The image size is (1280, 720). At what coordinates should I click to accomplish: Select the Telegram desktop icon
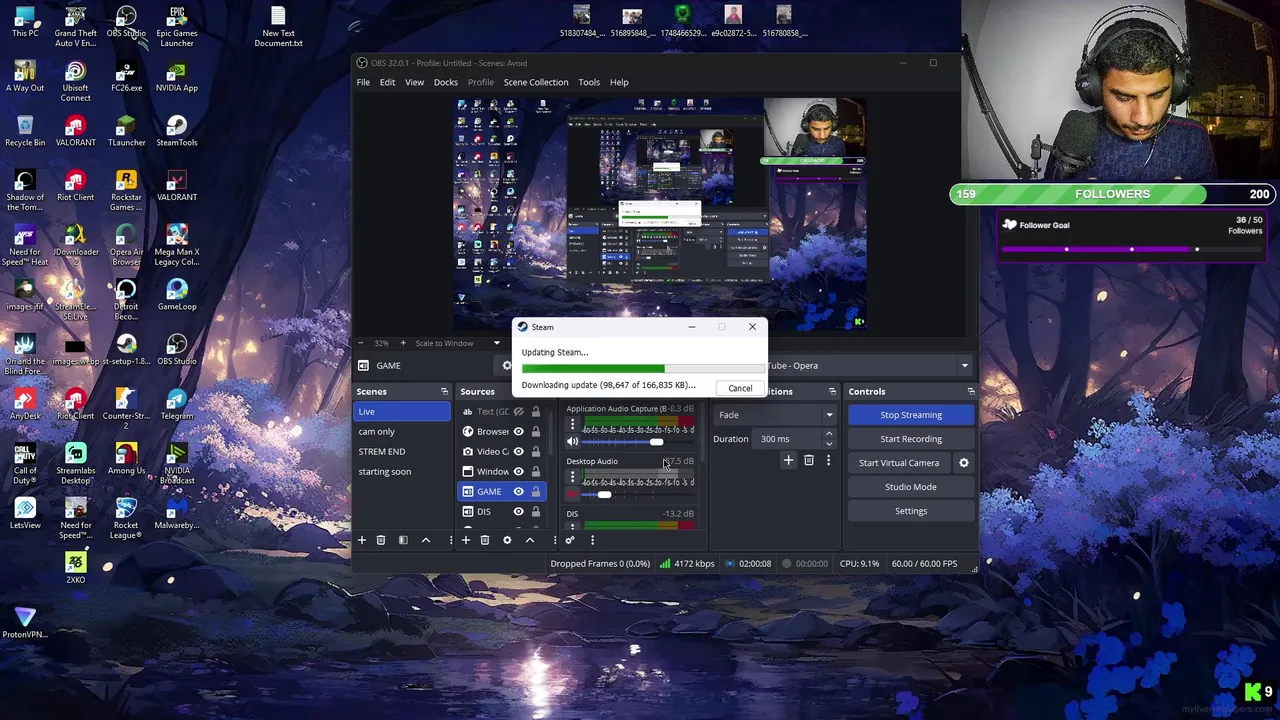177,405
